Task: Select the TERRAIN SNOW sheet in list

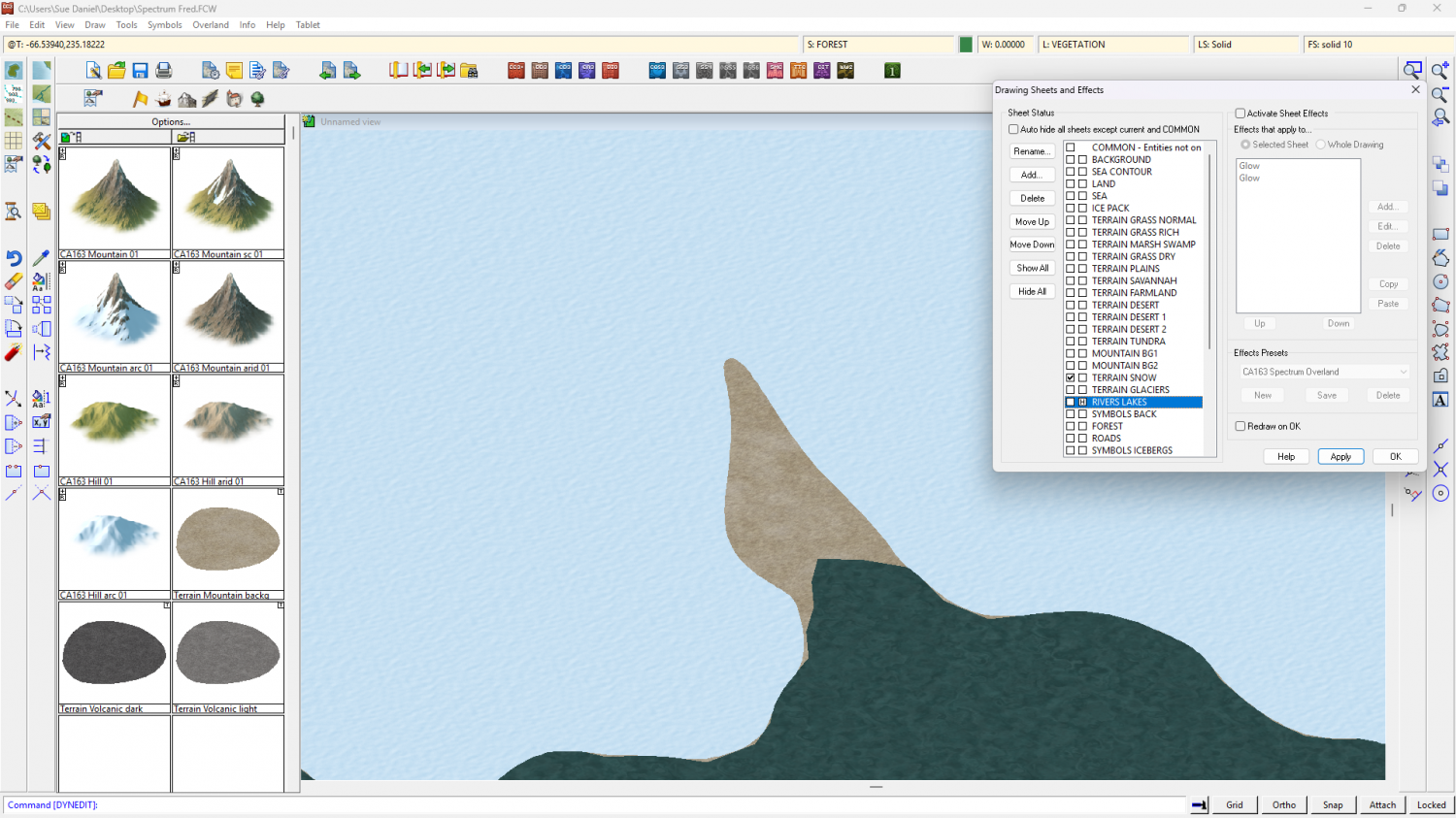Action: coord(1123,377)
